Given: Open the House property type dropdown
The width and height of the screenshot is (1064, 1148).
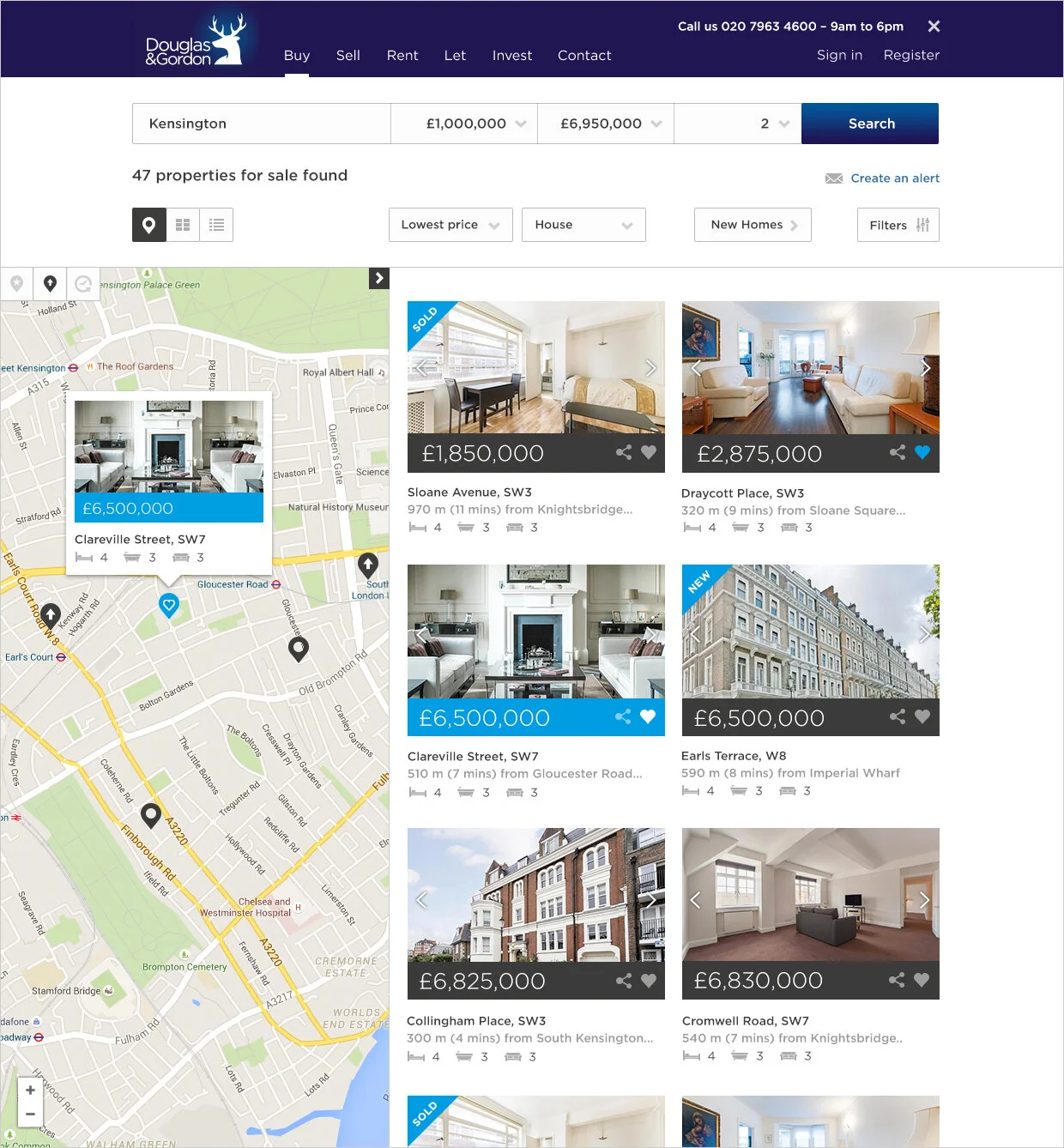Looking at the screenshot, I should pyautogui.click(x=583, y=225).
